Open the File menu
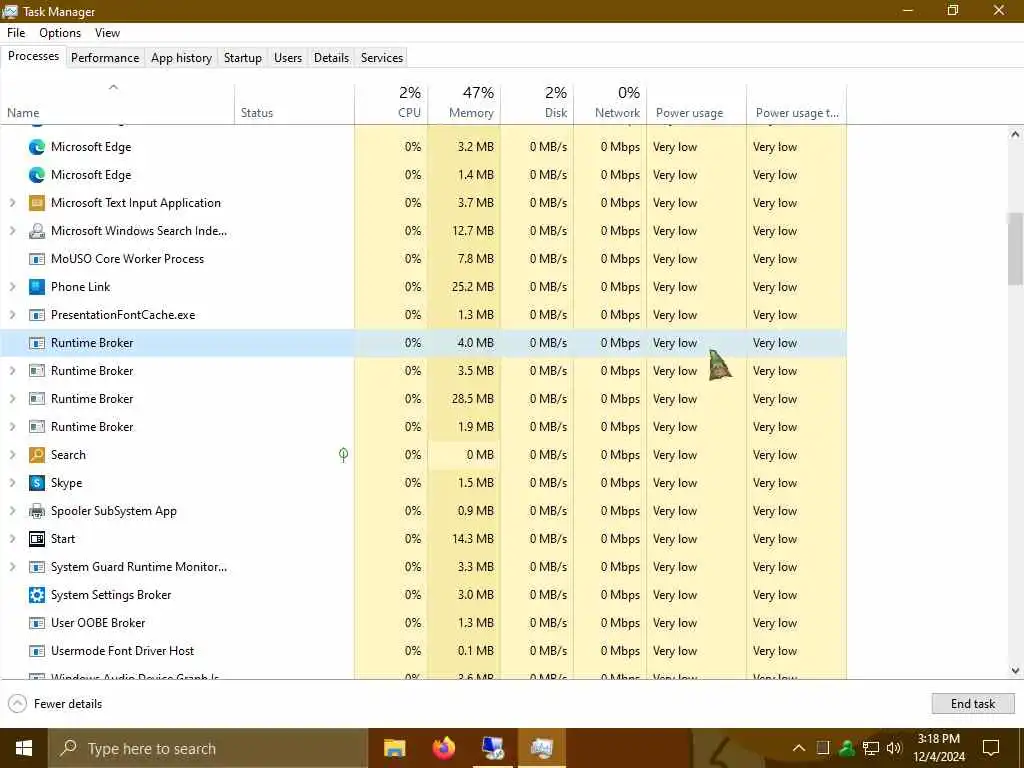This screenshot has width=1024, height=768. [16, 33]
